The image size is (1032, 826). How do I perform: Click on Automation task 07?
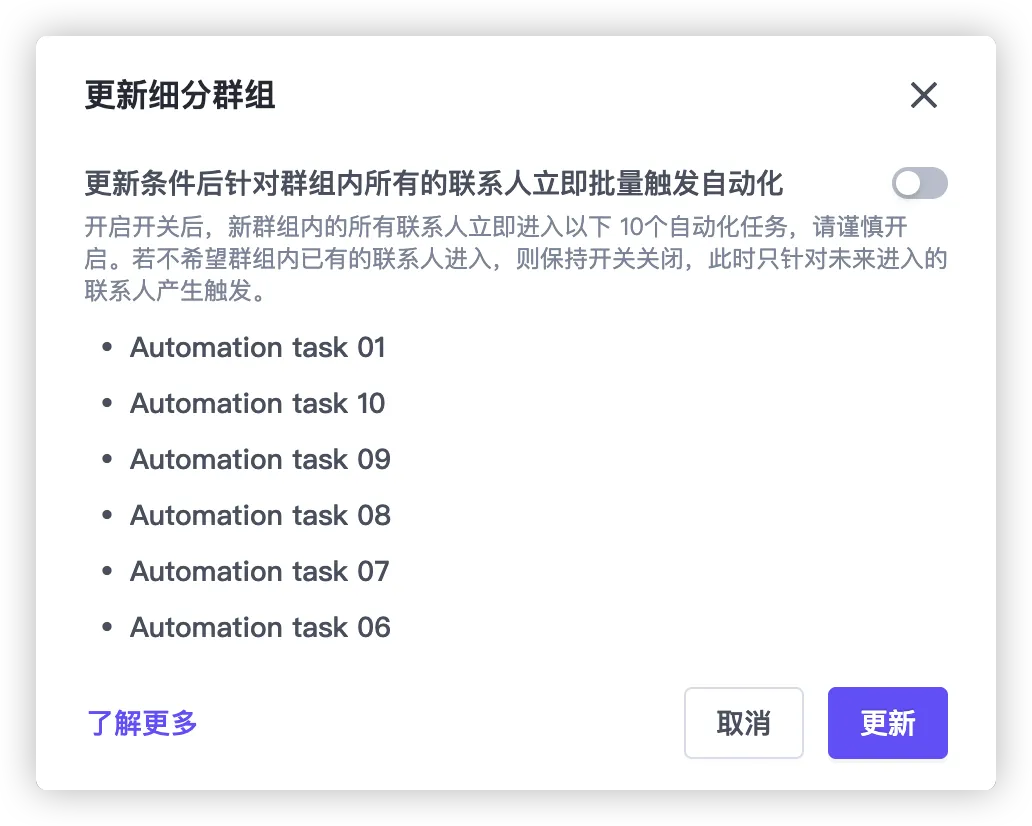click(259, 572)
